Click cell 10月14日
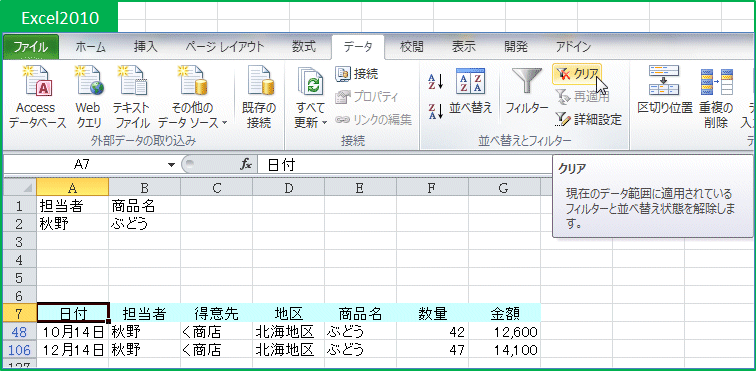 coord(73,331)
